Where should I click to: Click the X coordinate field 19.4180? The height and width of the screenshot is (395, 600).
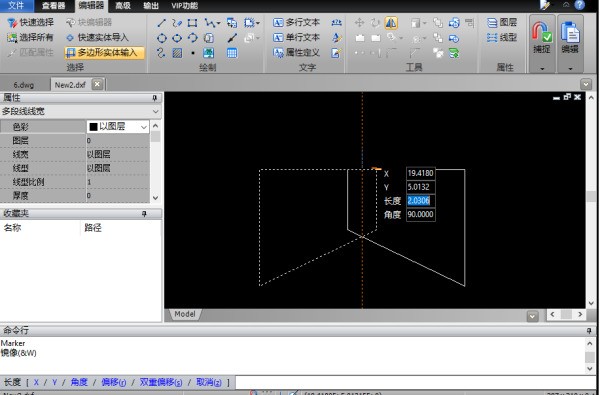(x=421, y=173)
